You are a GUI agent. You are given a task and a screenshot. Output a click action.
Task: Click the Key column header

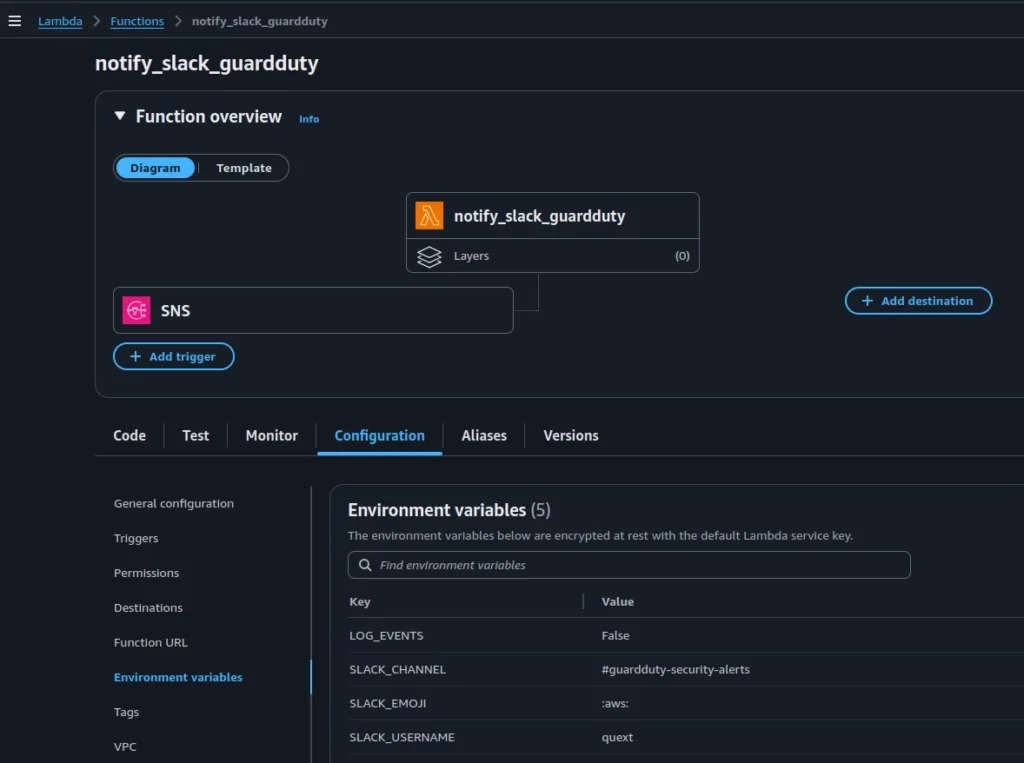360,602
